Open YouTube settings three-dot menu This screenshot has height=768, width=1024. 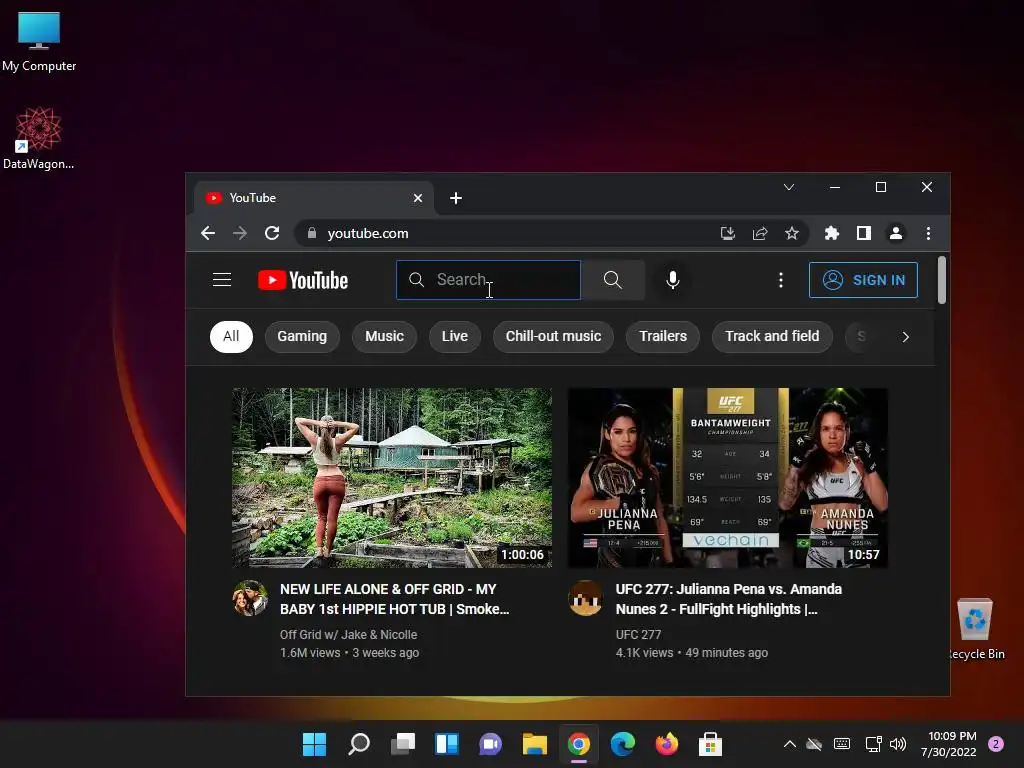pos(780,280)
